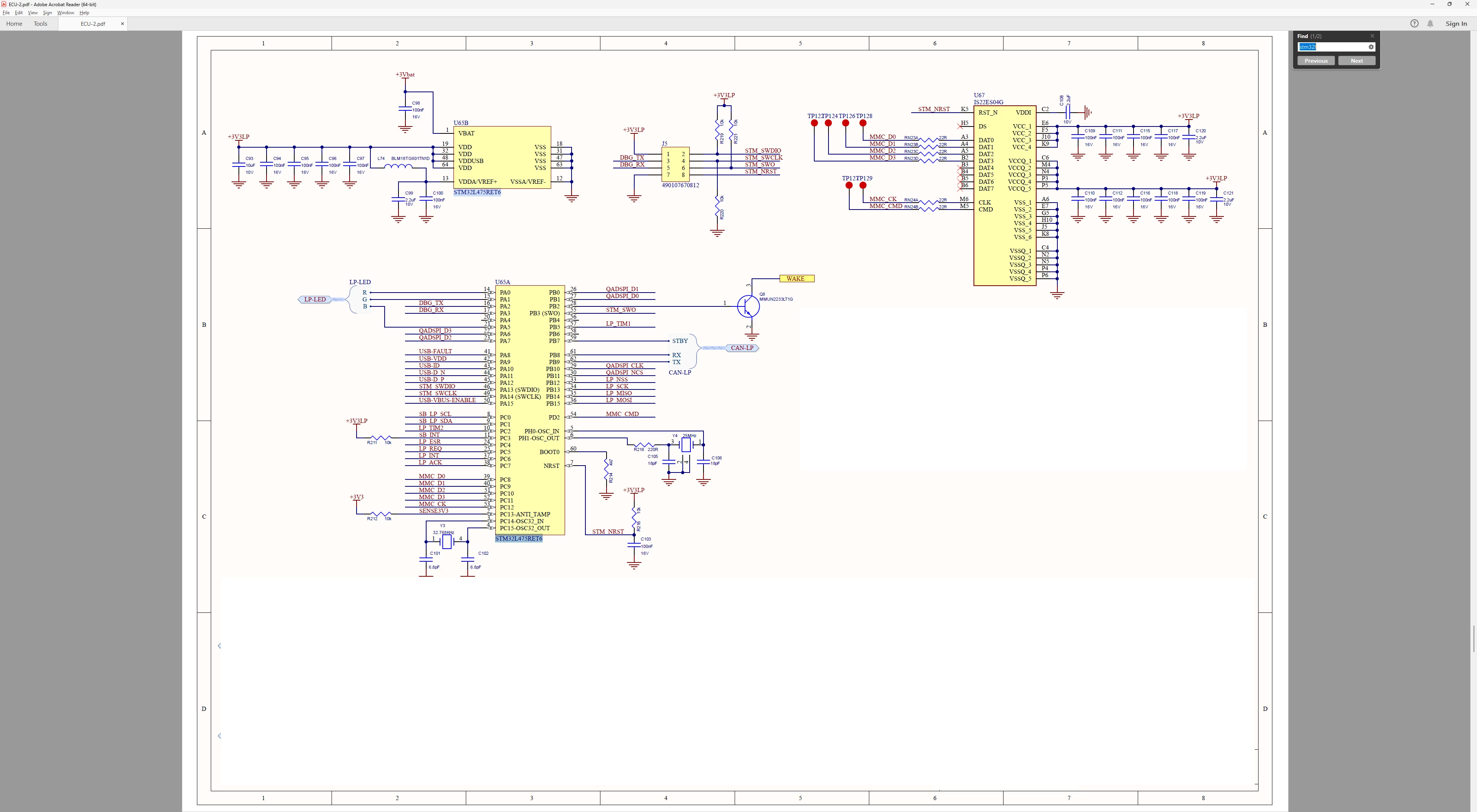The width and height of the screenshot is (1477, 812).
Task: Open the Help question mark icon
Action: coord(1415,23)
